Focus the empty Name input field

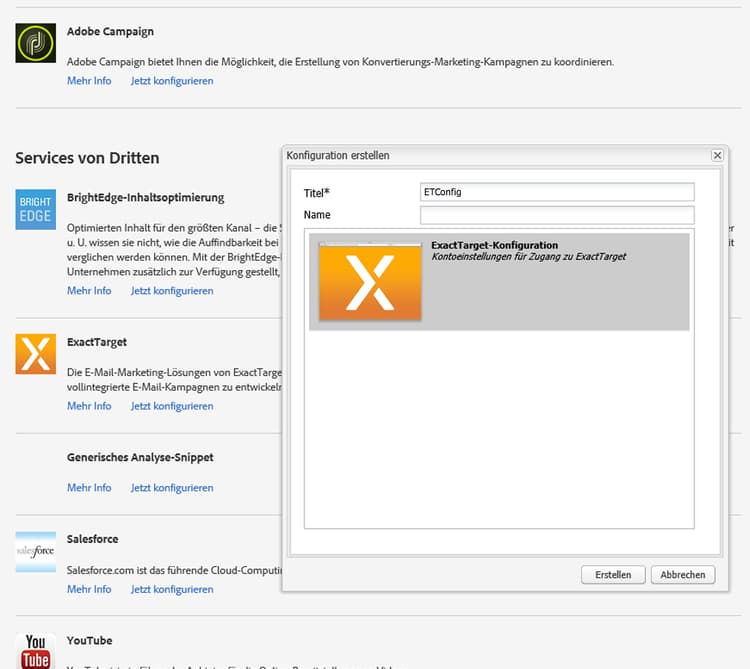tap(557, 215)
